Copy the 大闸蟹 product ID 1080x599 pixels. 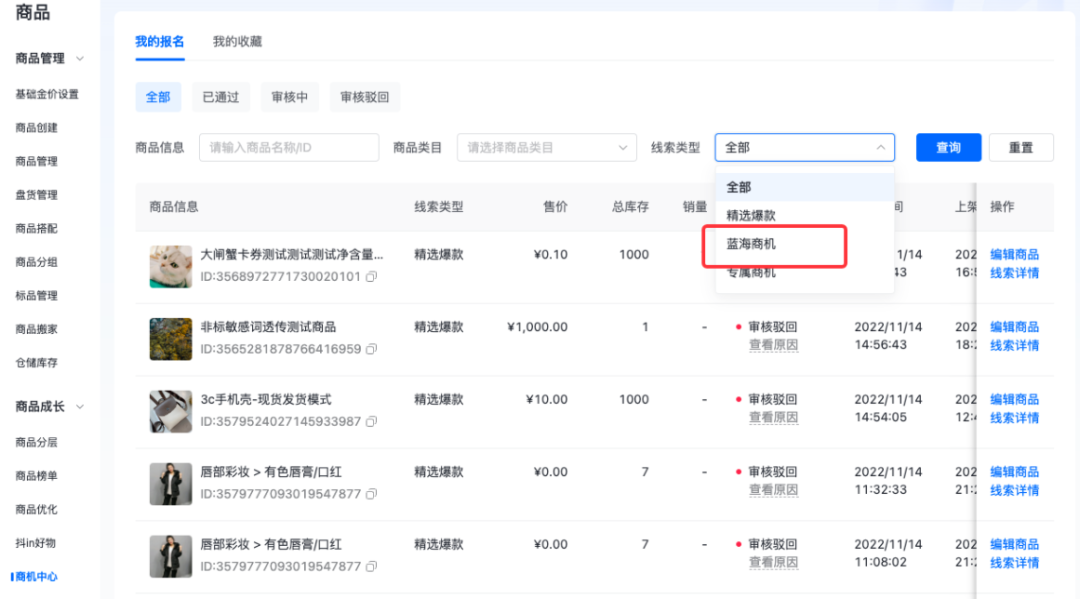(370, 272)
